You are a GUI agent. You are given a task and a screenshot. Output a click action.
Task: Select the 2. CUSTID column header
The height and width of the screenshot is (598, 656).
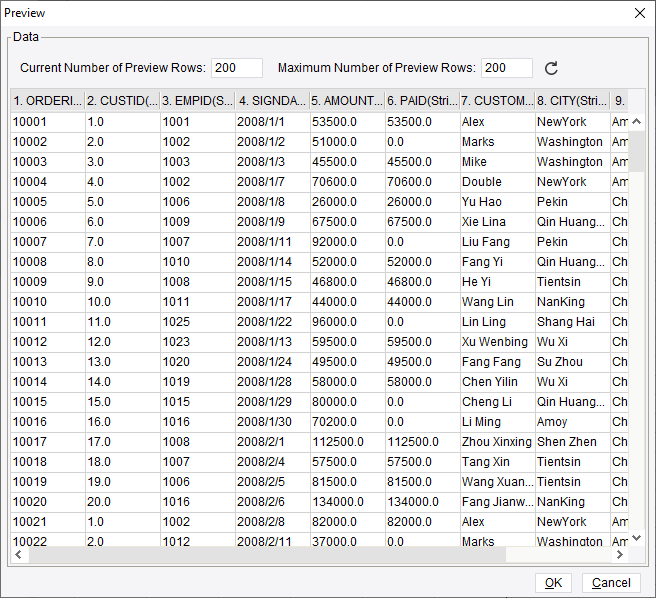click(x=123, y=101)
